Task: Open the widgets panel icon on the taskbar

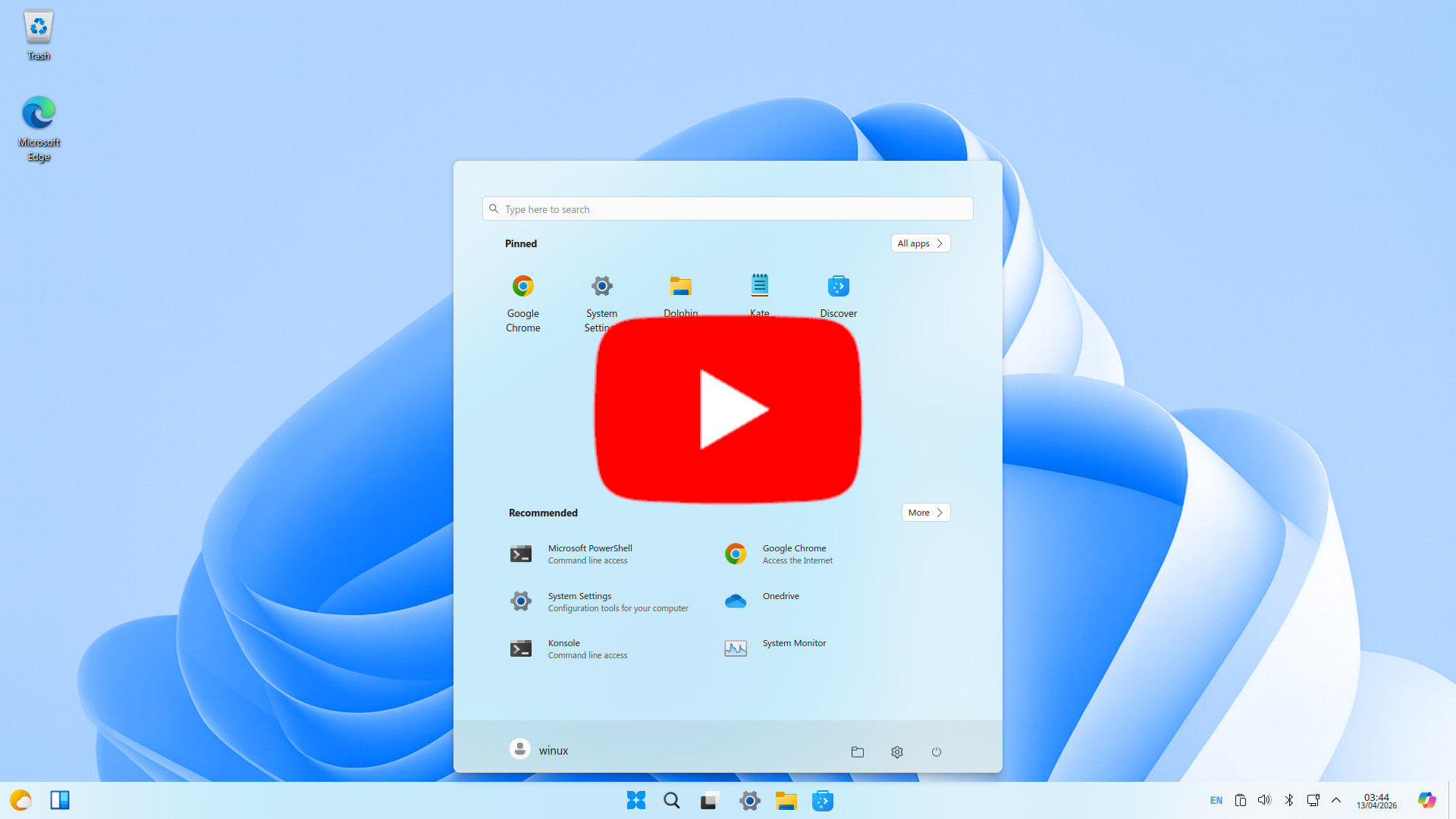Action: click(60, 800)
